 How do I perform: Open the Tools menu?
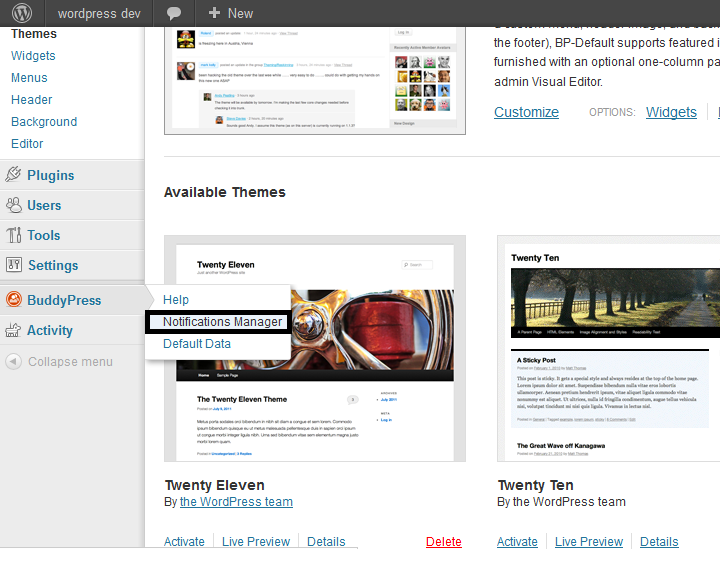click(x=44, y=235)
